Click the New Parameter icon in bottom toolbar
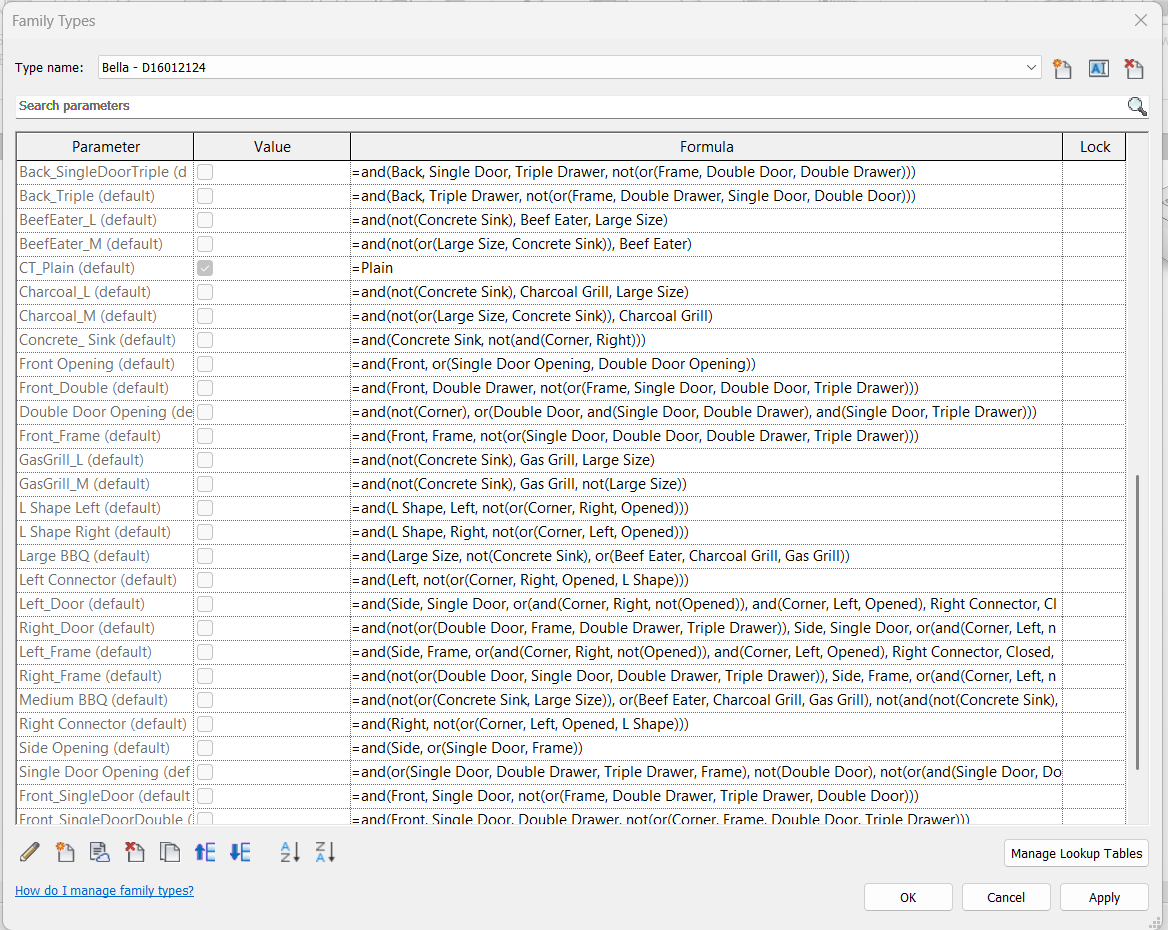 (65, 852)
